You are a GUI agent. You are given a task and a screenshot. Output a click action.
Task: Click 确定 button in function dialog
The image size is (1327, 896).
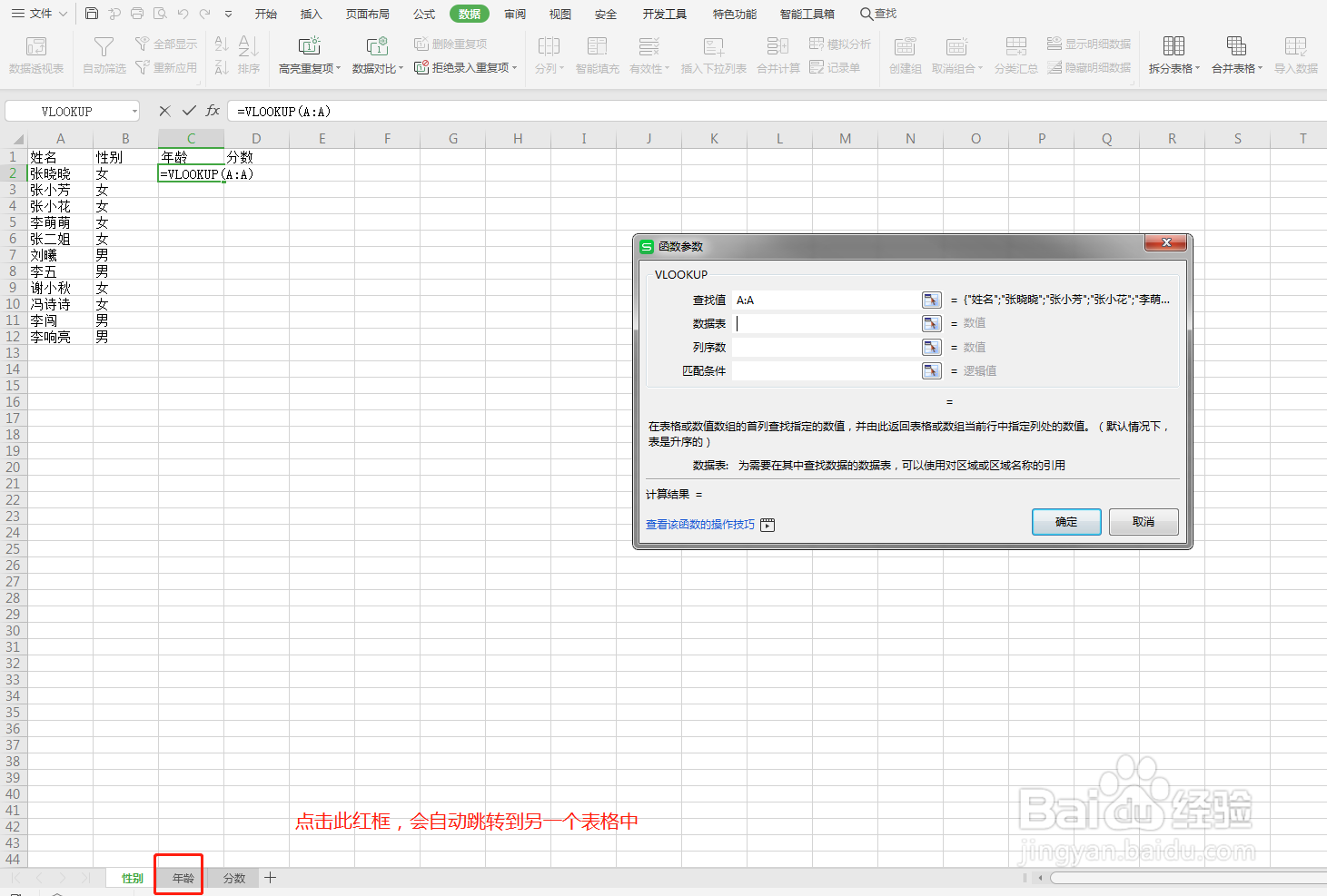[x=1066, y=522]
